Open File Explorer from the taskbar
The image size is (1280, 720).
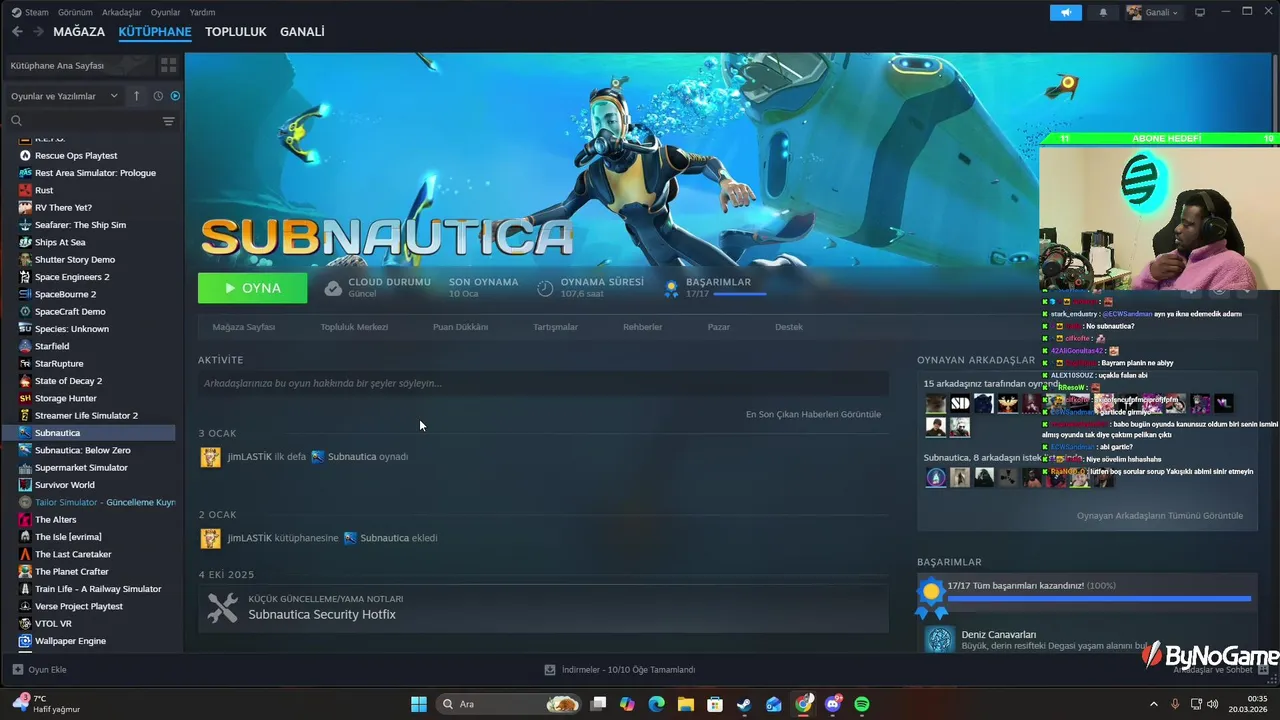pos(685,704)
